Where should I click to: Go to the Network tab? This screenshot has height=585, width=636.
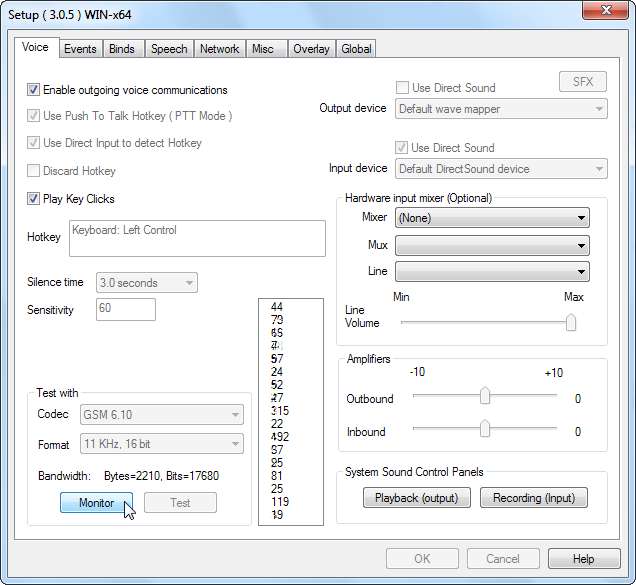click(219, 48)
